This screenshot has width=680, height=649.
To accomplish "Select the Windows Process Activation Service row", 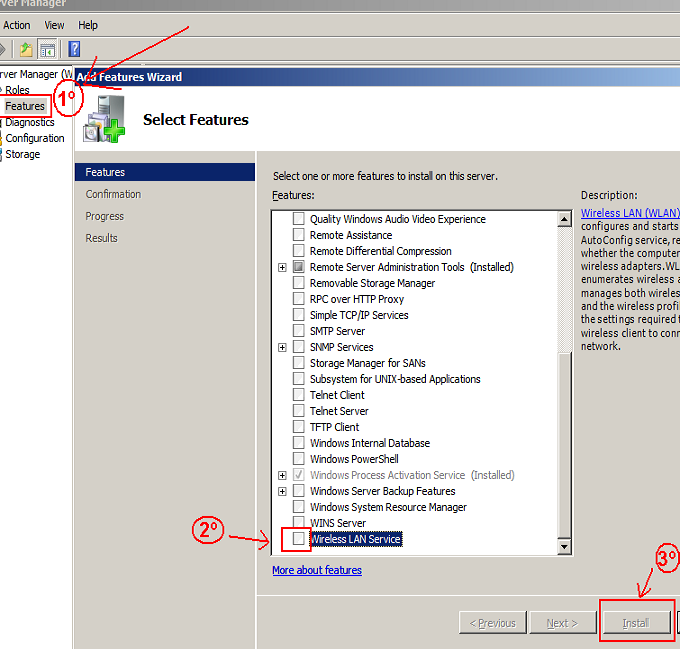I will [412, 475].
